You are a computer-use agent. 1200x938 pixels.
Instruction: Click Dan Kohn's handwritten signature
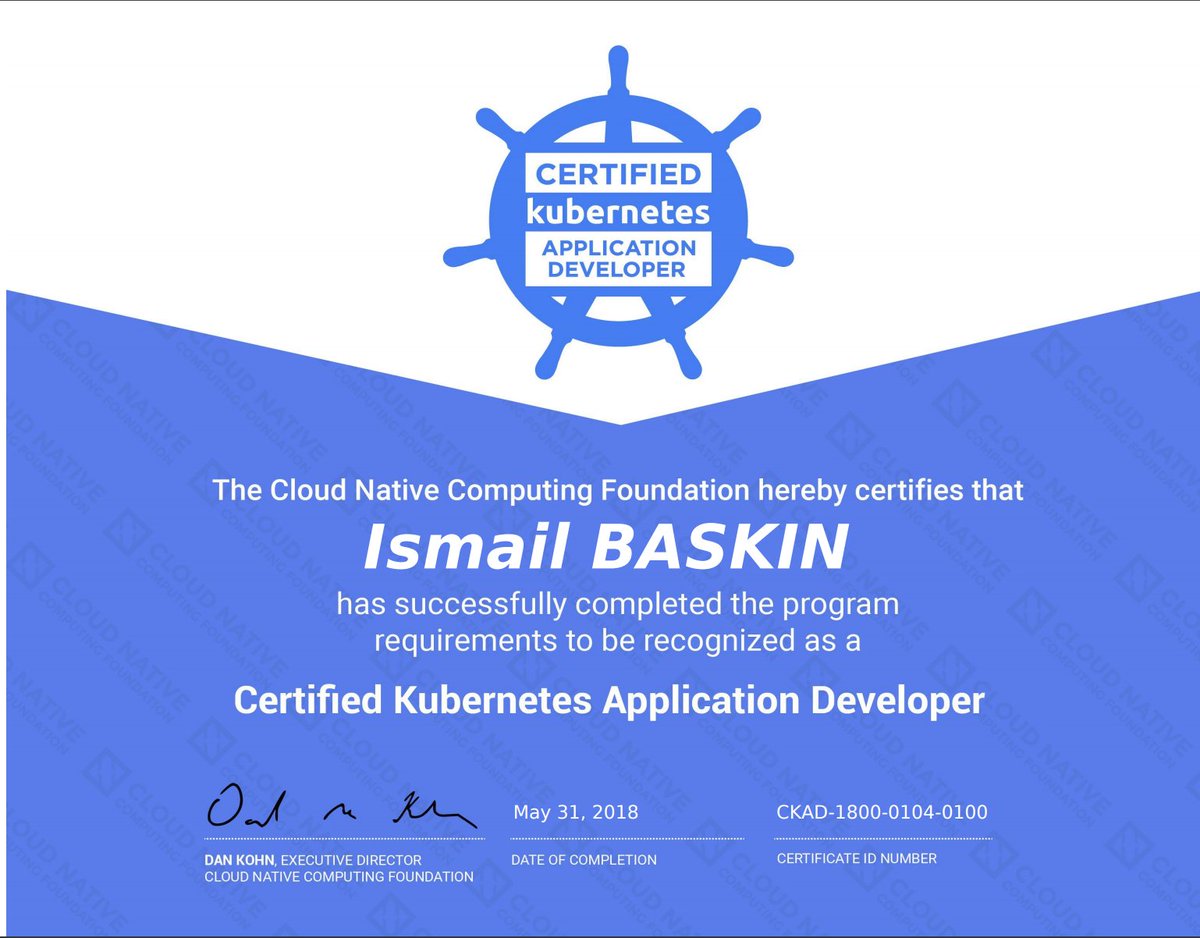tap(341, 805)
